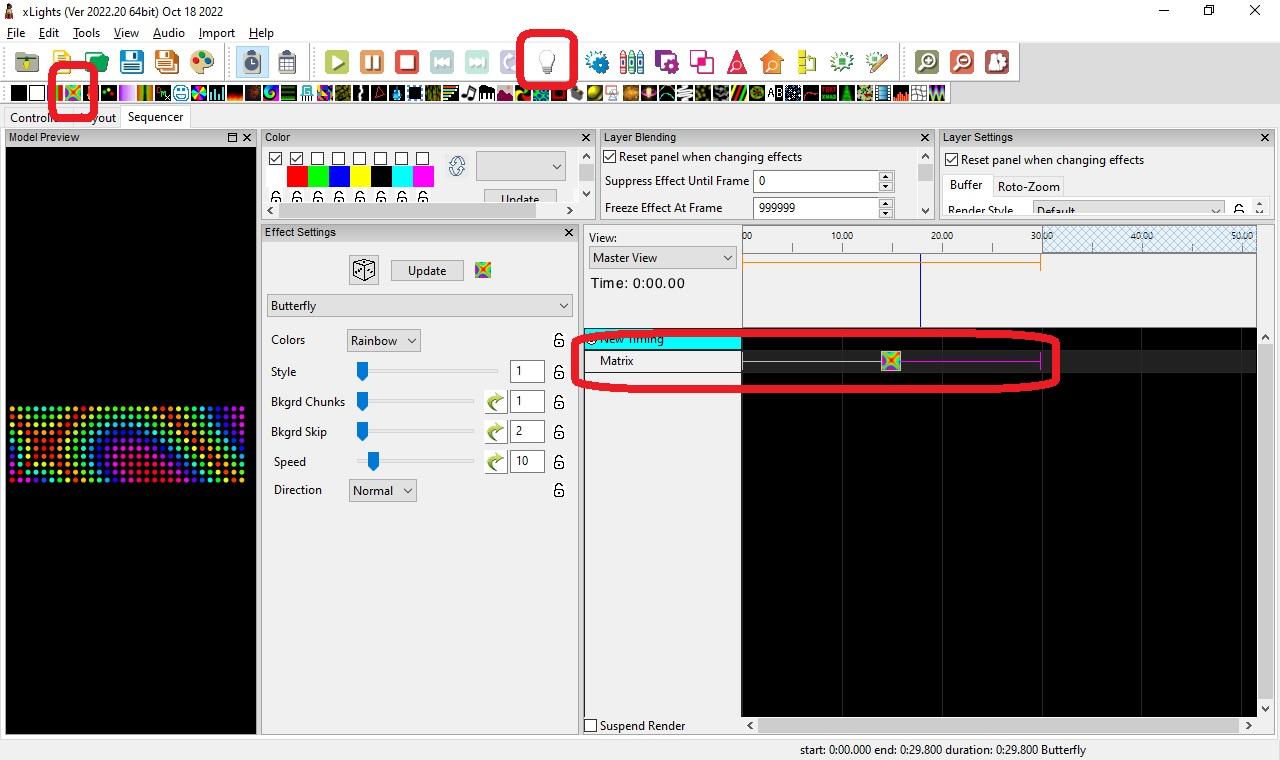Toggle Reset panel checkbox in Layer Blending

pyautogui.click(x=610, y=157)
